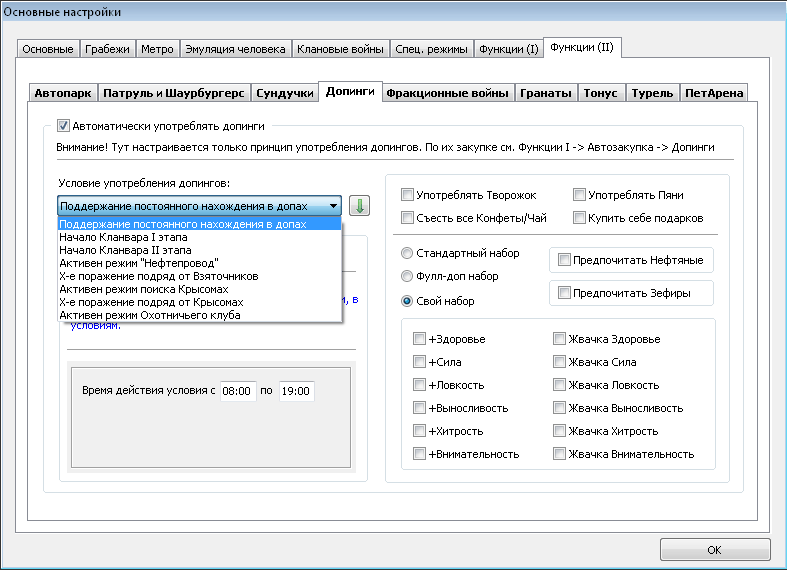Screen dimensions: 787x570
Task: Switch to the "Основные" tab
Action: 48,49
